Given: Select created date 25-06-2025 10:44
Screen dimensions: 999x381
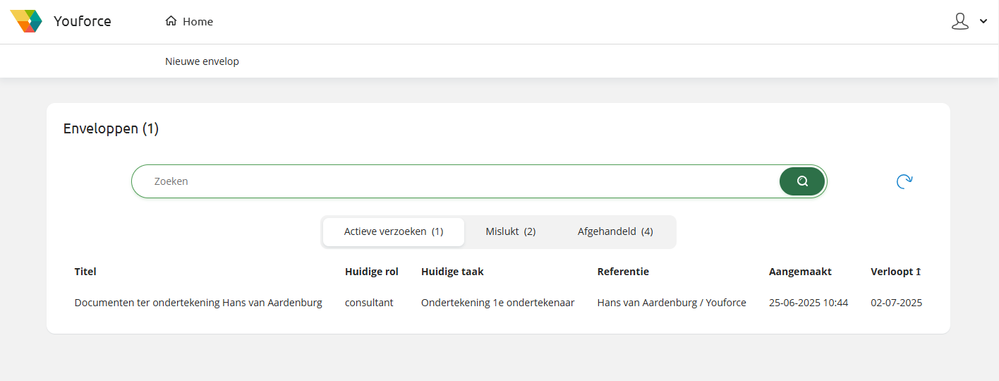Looking at the screenshot, I should [x=809, y=303].
